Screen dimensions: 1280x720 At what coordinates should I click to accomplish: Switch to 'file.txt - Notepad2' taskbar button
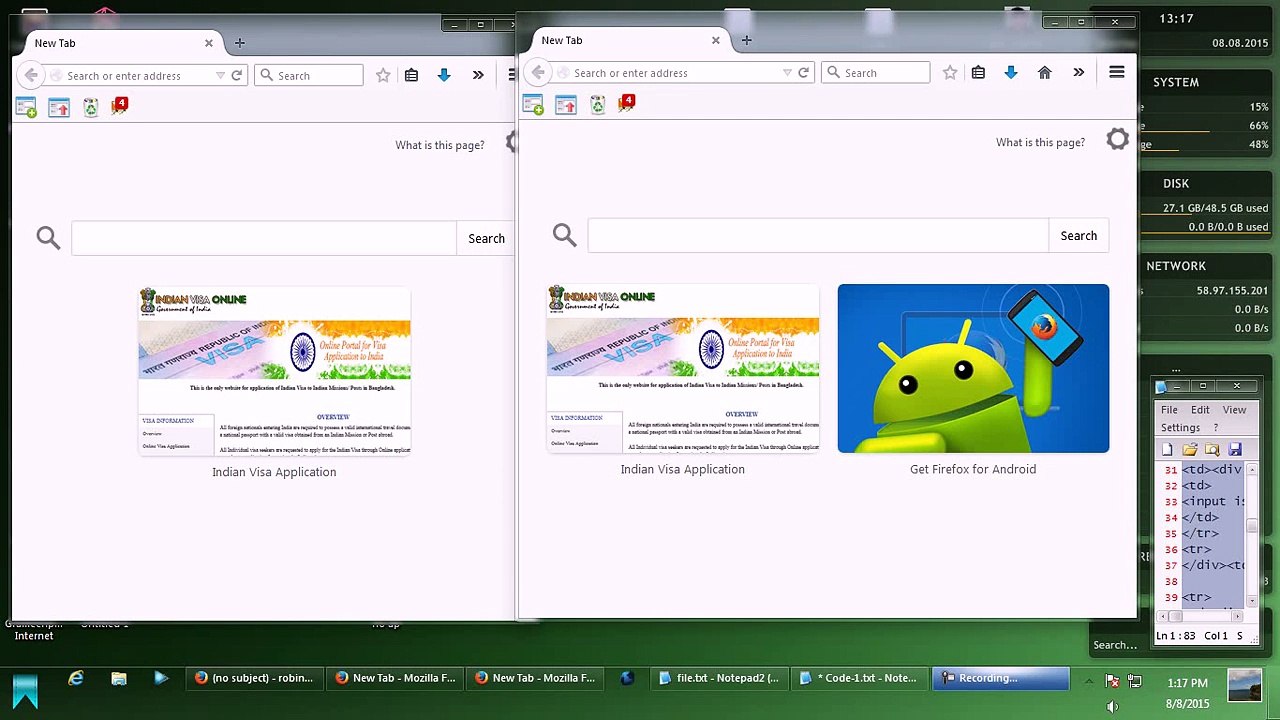pos(719,678)
